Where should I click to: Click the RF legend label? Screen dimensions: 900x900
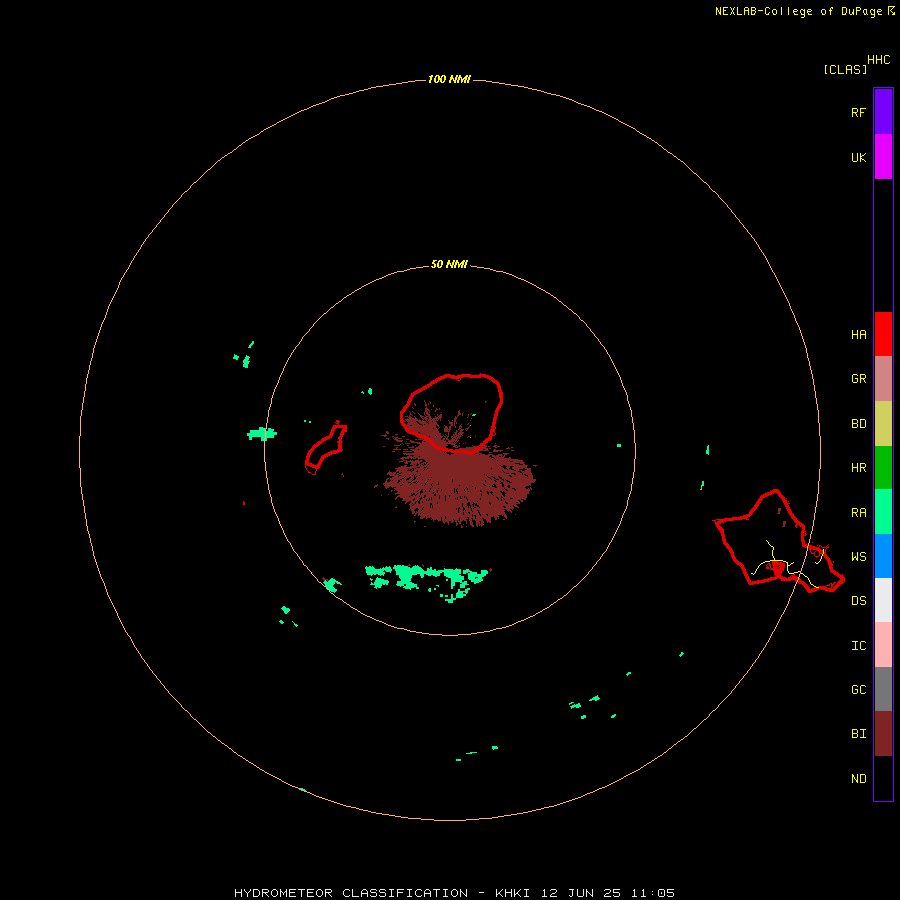[x=859, y=112]
